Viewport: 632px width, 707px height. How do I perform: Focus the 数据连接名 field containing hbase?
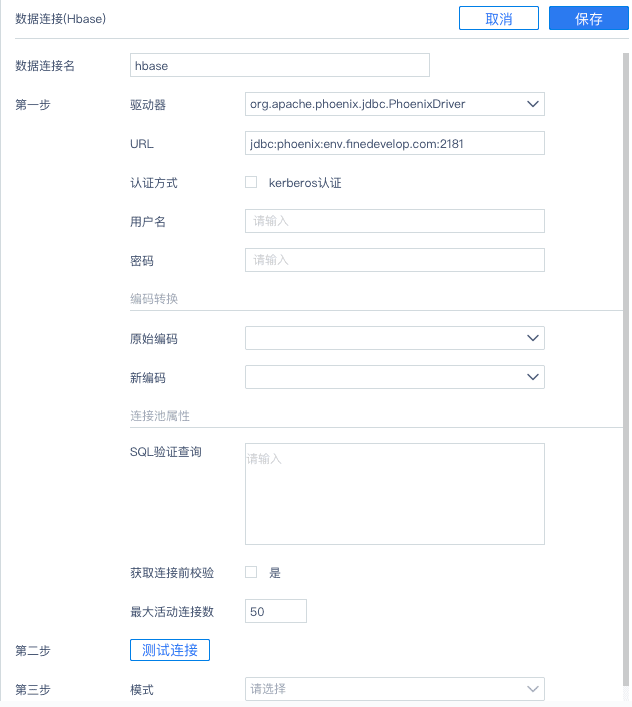coord(280,65)
